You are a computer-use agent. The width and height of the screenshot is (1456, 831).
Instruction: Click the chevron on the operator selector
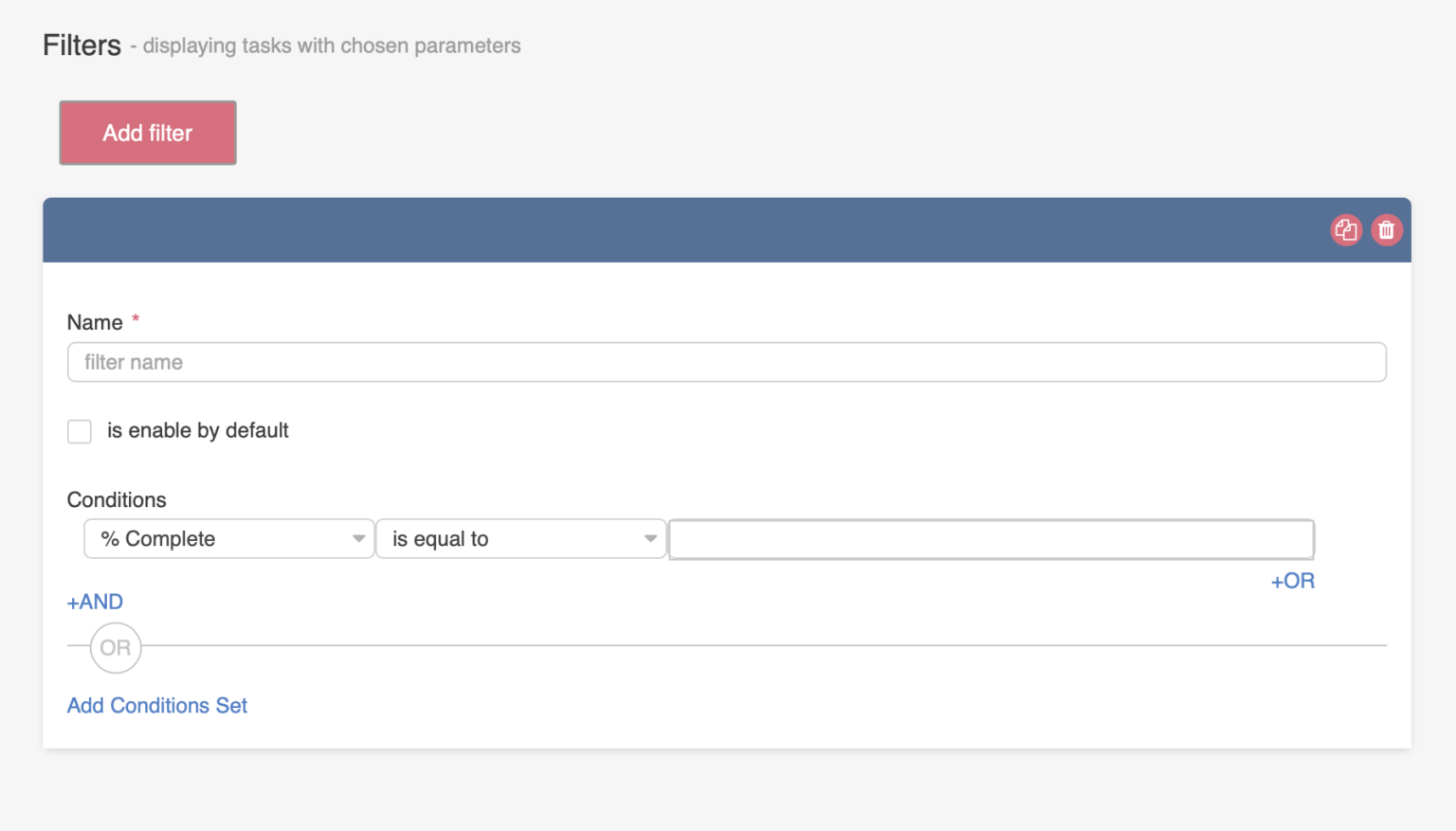point(650,538)
